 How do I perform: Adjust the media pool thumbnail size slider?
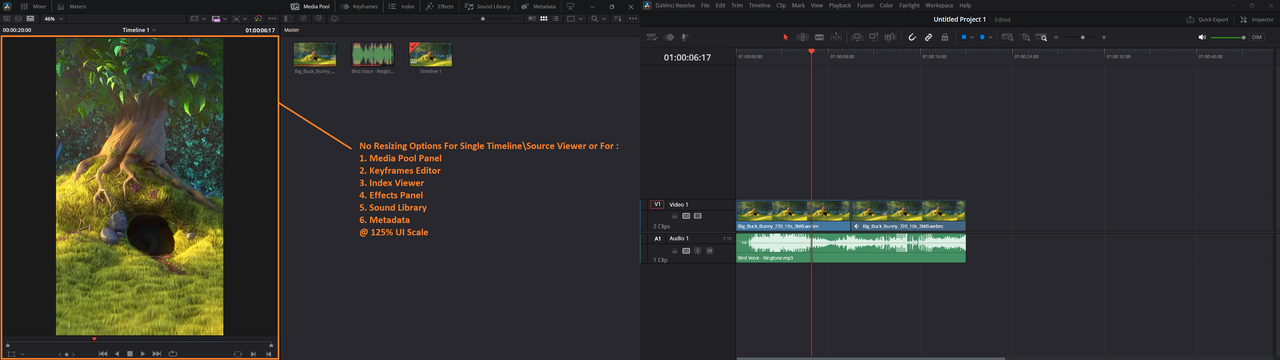[483, 18]
